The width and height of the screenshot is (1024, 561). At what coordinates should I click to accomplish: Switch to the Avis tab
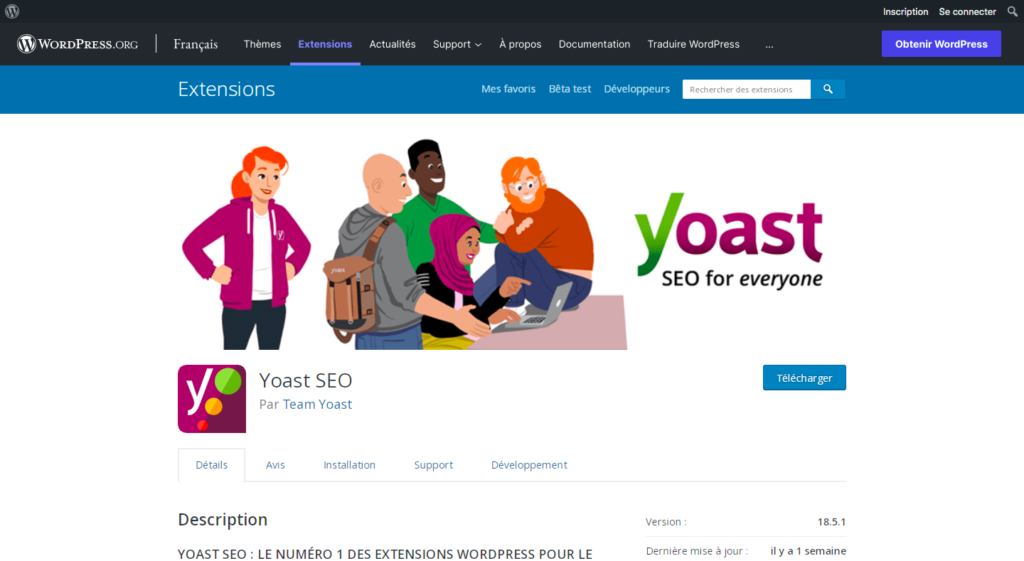(x=275, y=465)
